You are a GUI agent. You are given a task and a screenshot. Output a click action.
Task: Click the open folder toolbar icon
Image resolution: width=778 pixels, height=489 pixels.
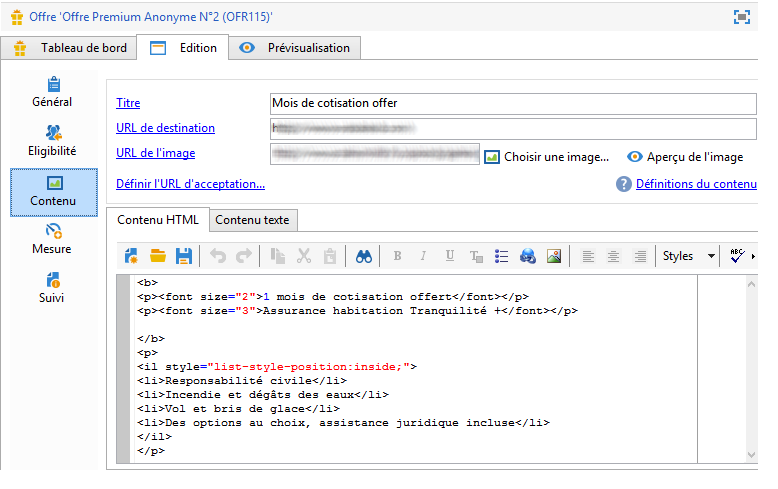point(158,256)
